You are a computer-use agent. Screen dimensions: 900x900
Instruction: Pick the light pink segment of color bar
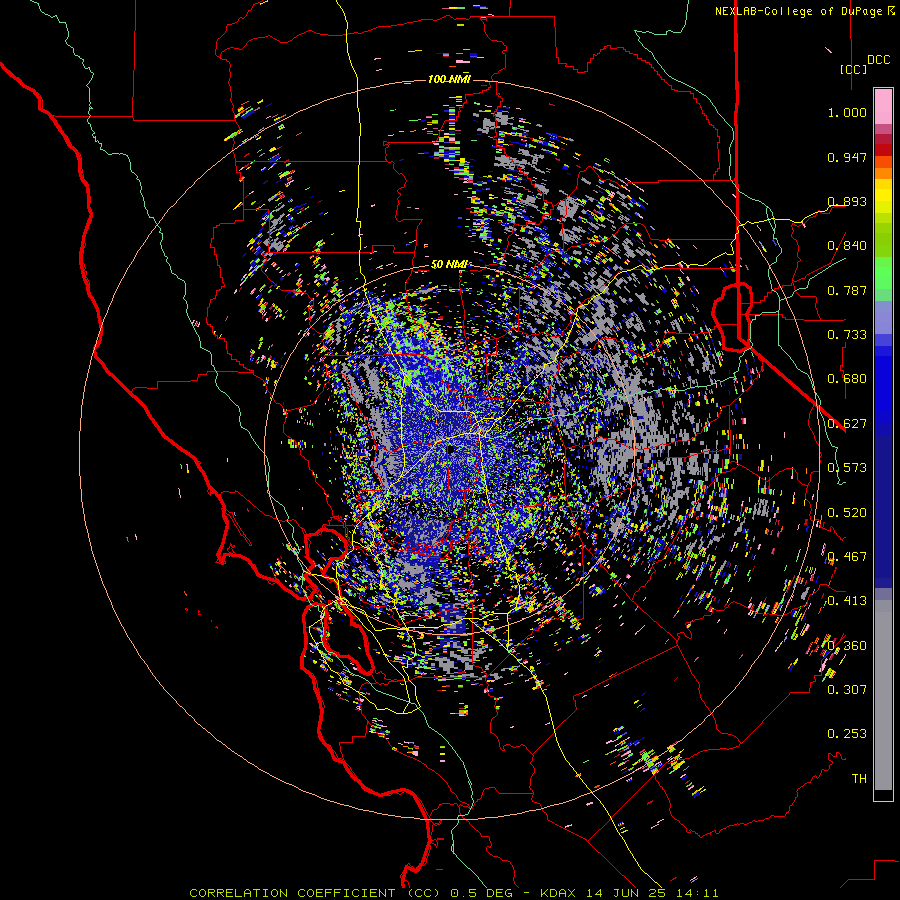(883, 106)
